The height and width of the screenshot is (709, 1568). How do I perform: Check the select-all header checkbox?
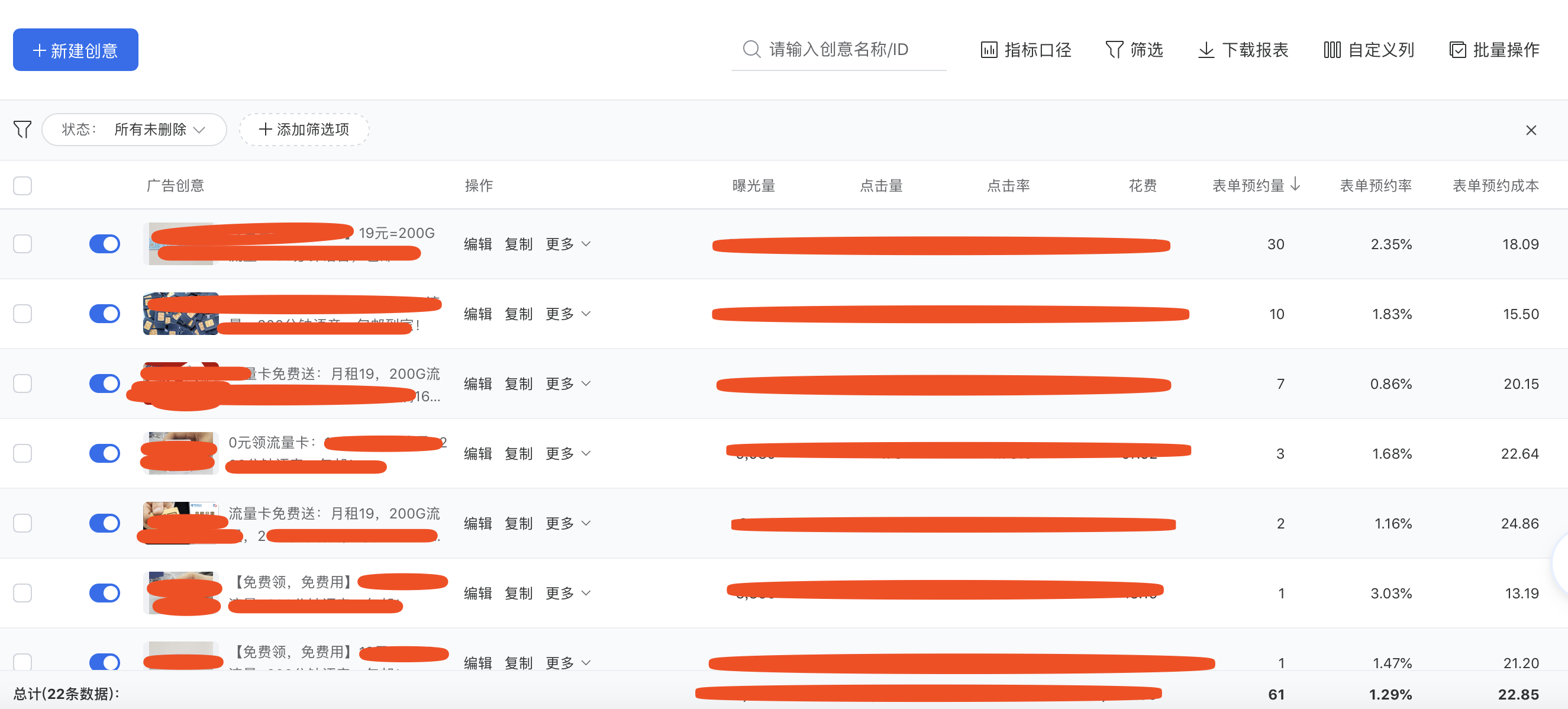[22, 186]
